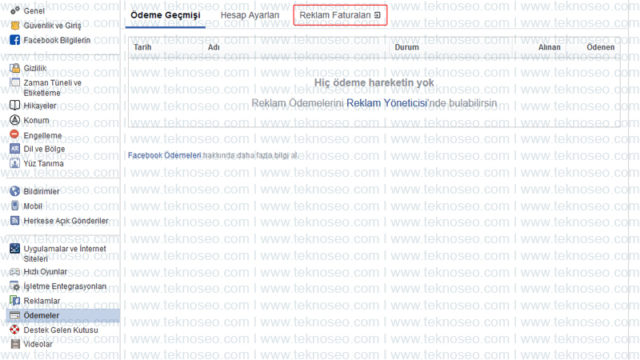Open Zaman Tüneli ve Etiketleme settings
The height and width of the screenshot is (360, 640).
tap(52, 88)
